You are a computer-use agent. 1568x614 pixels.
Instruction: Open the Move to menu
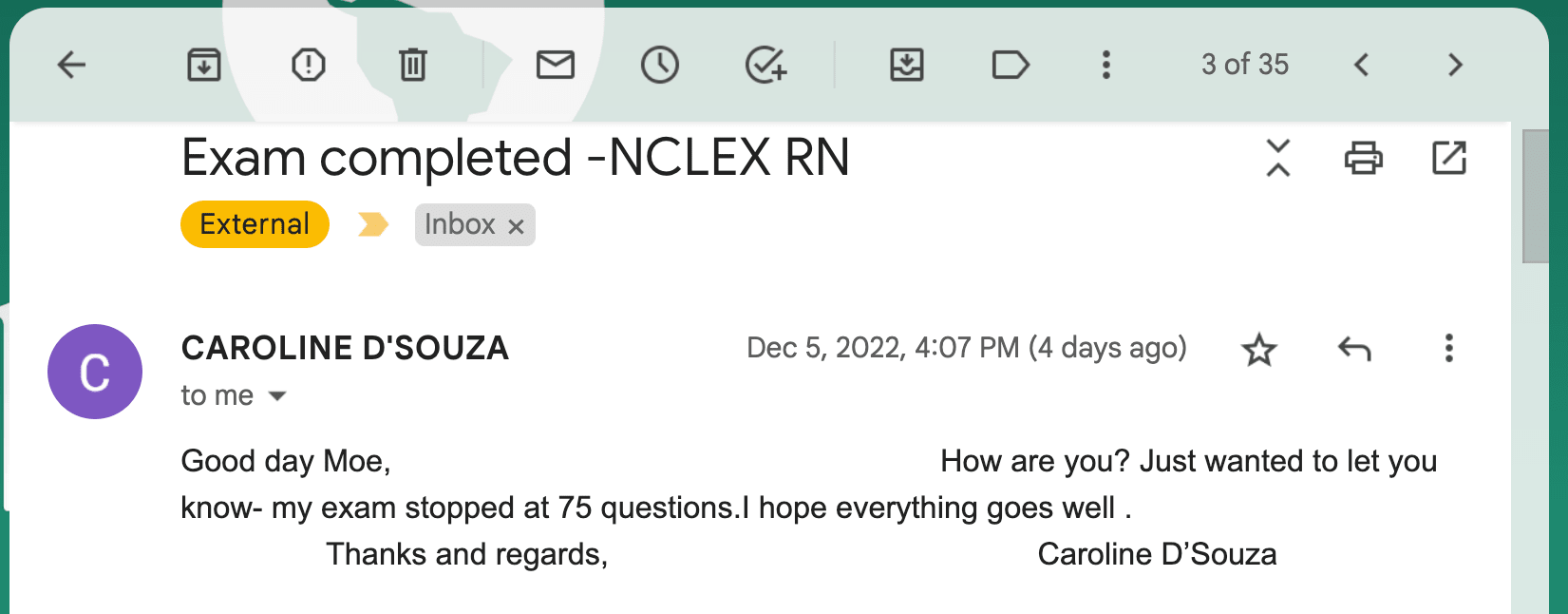pyautogui.click(x=906, y=65)
